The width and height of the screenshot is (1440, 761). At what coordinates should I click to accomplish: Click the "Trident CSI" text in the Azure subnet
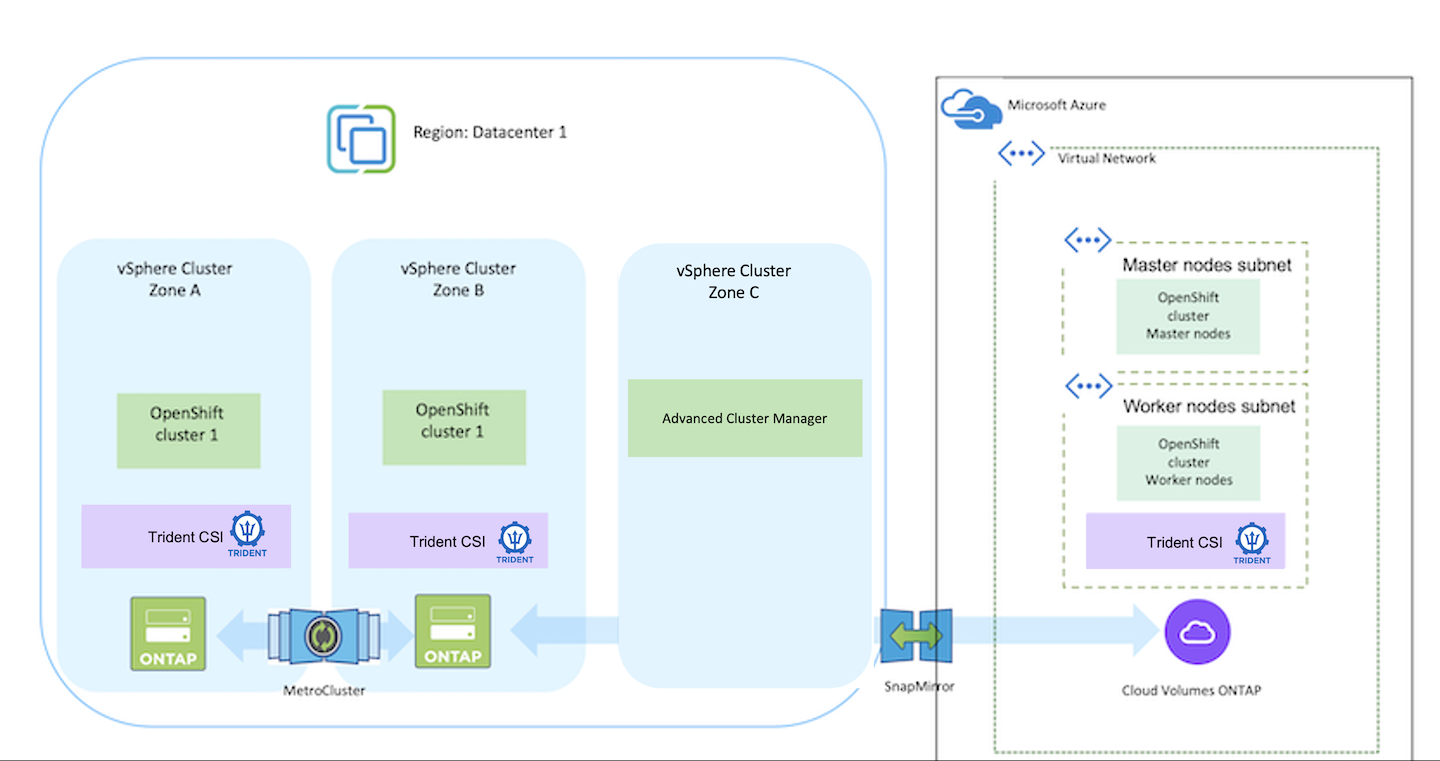tap(1185, 543)
